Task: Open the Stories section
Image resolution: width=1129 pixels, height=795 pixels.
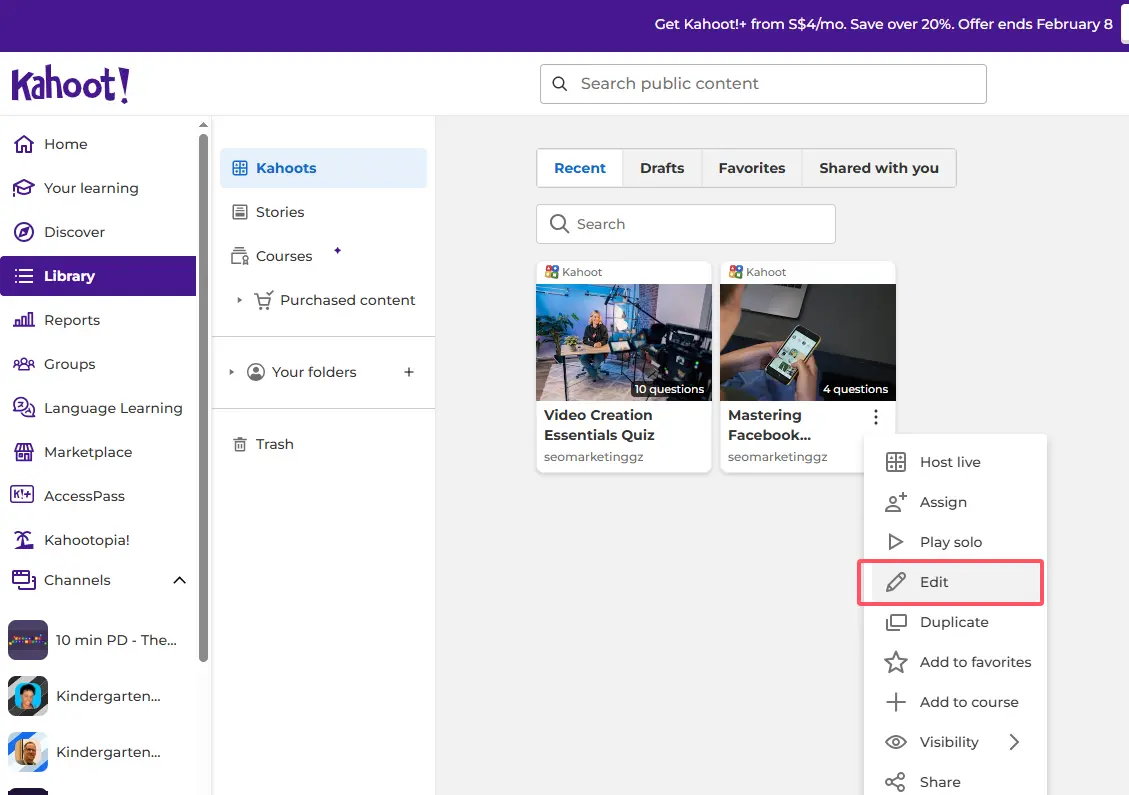Action: [x=279, y=212]
